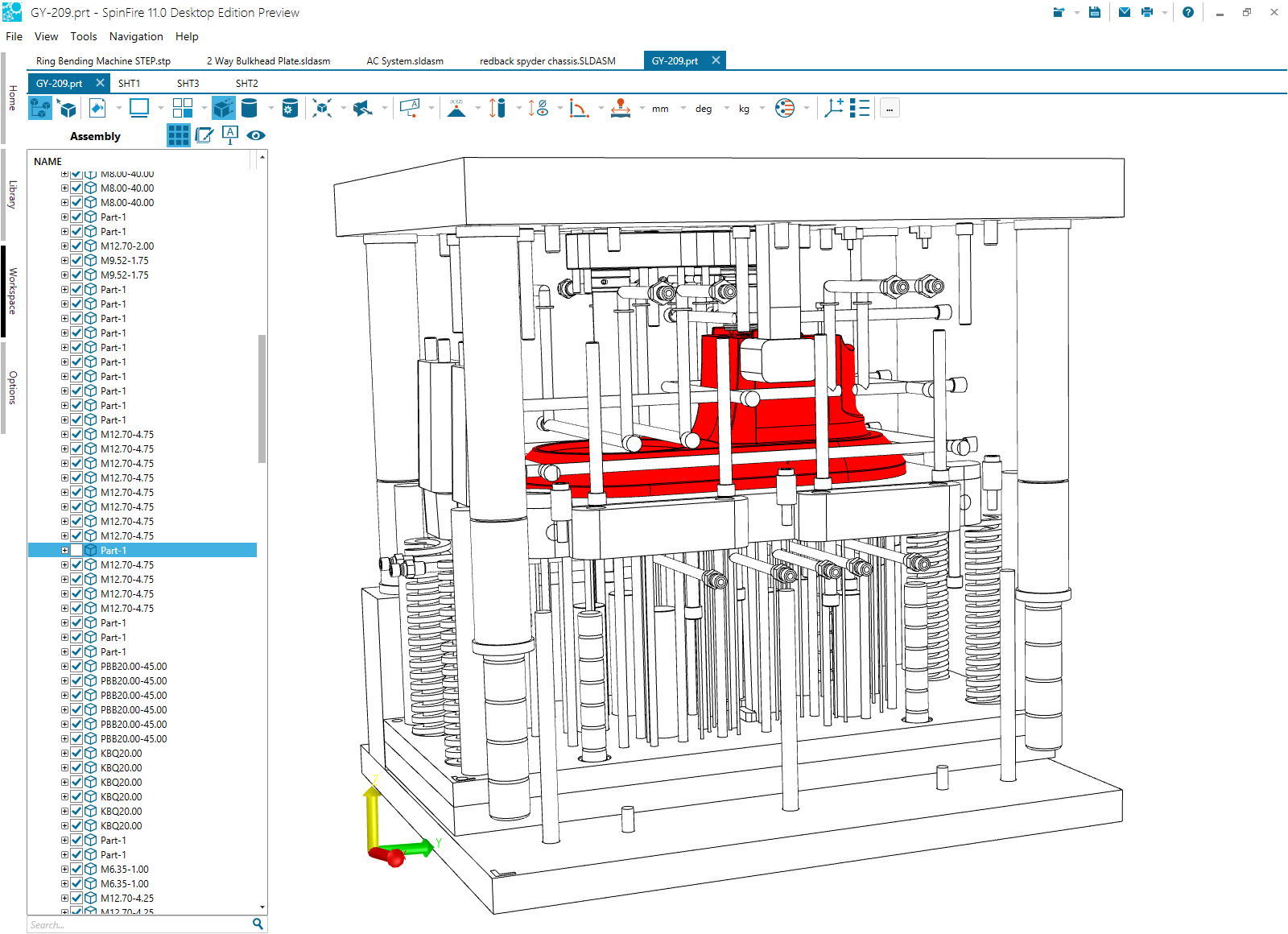Click the cylinder length measure icon
Viewport: 1288px width, 934px height.
click(x=497, y=108)
